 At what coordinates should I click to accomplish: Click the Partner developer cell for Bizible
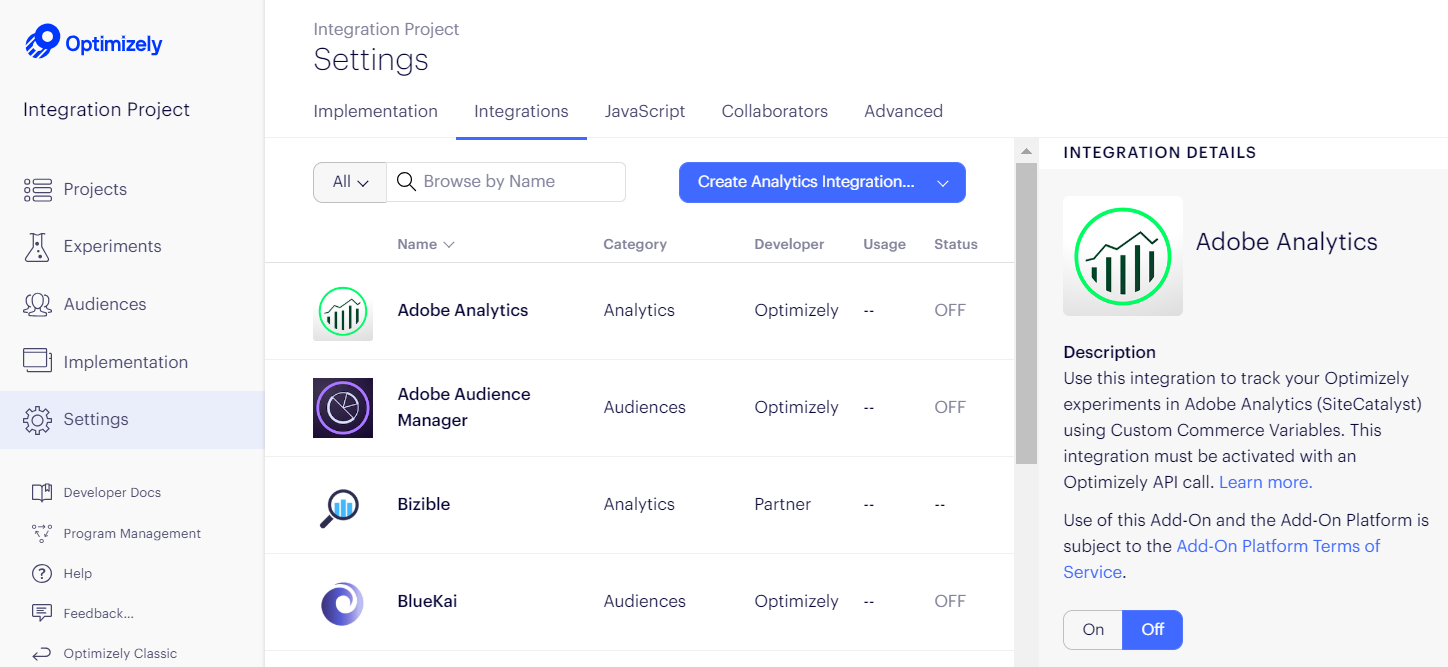[x=782, y=504]
